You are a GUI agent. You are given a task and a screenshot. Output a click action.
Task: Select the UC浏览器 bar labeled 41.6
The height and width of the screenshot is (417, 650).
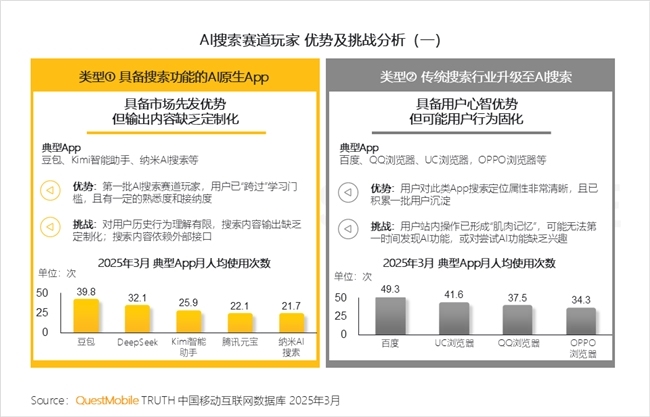pos(454,318)
